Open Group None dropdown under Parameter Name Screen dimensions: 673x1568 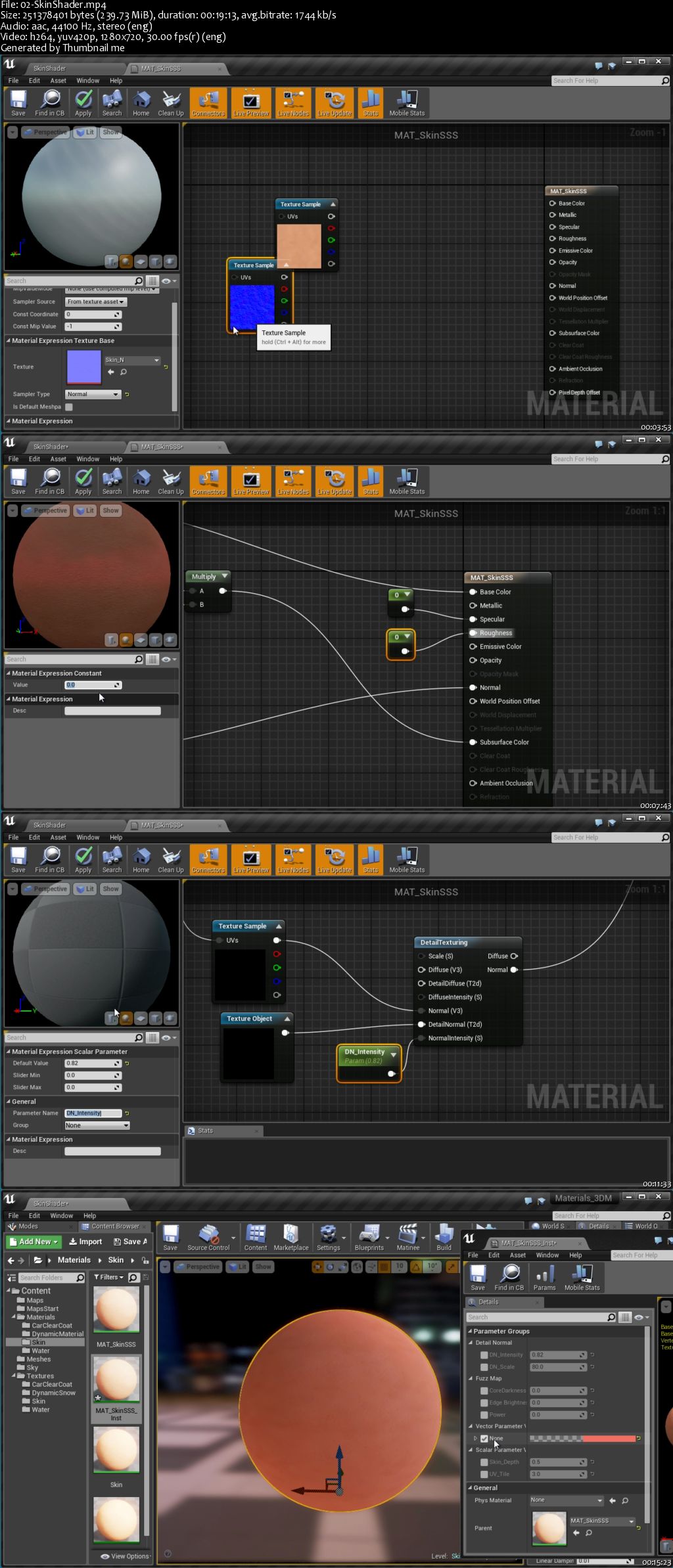97,1125
